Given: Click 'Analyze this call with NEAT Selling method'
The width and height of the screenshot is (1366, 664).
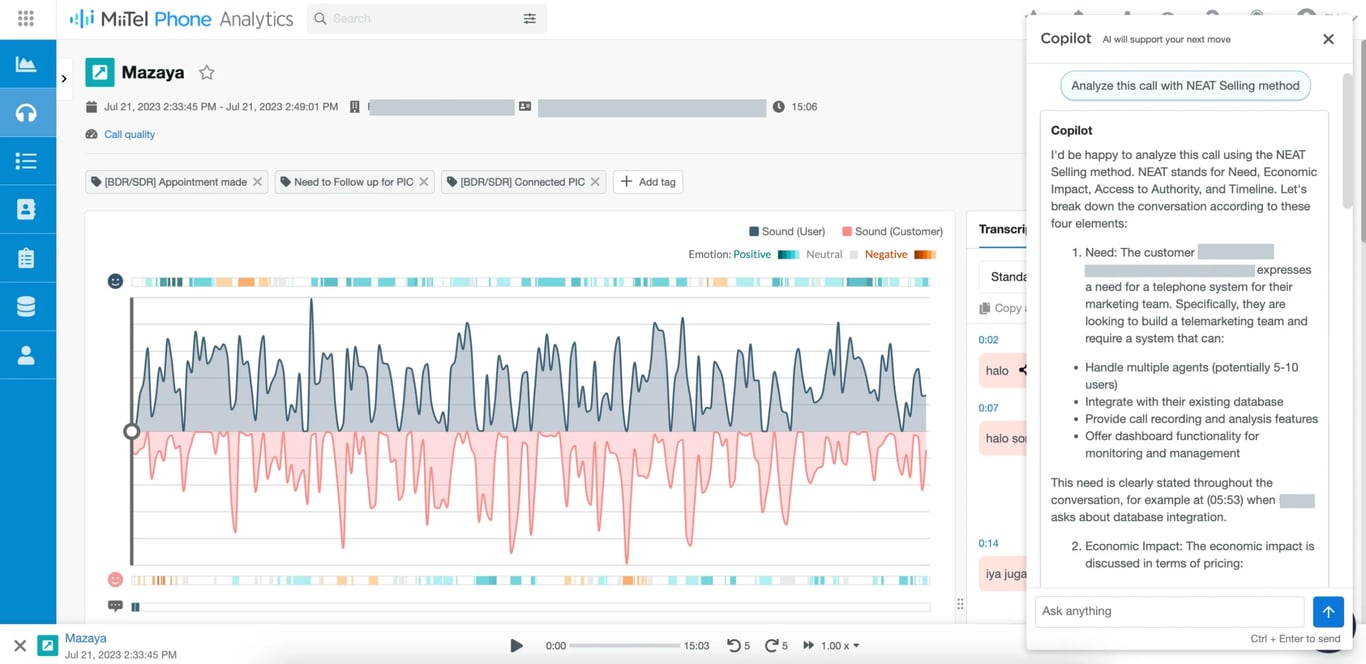Looking at the screenshot, I should coord(1184,86).
